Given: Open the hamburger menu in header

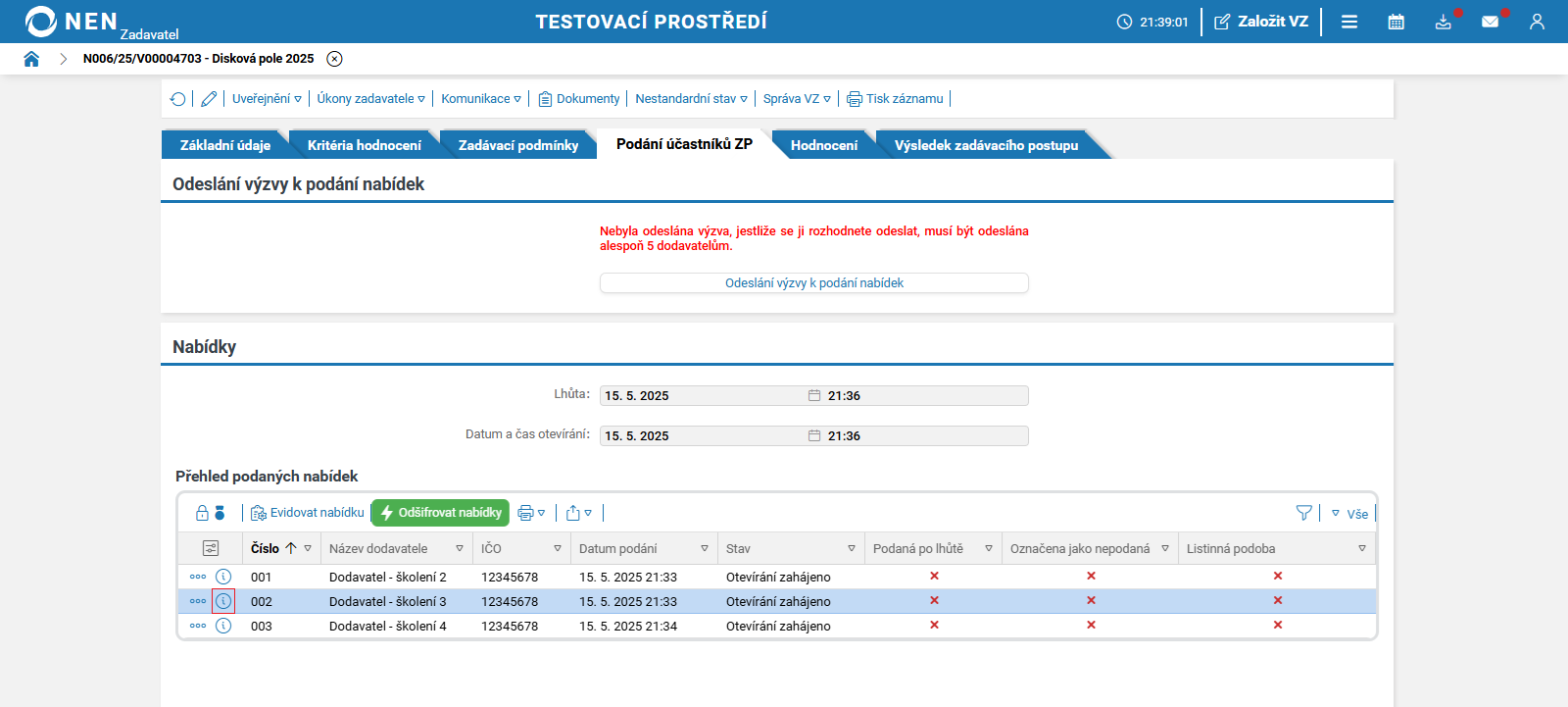Looking at the screenshot, I should tap(1349, 22).
